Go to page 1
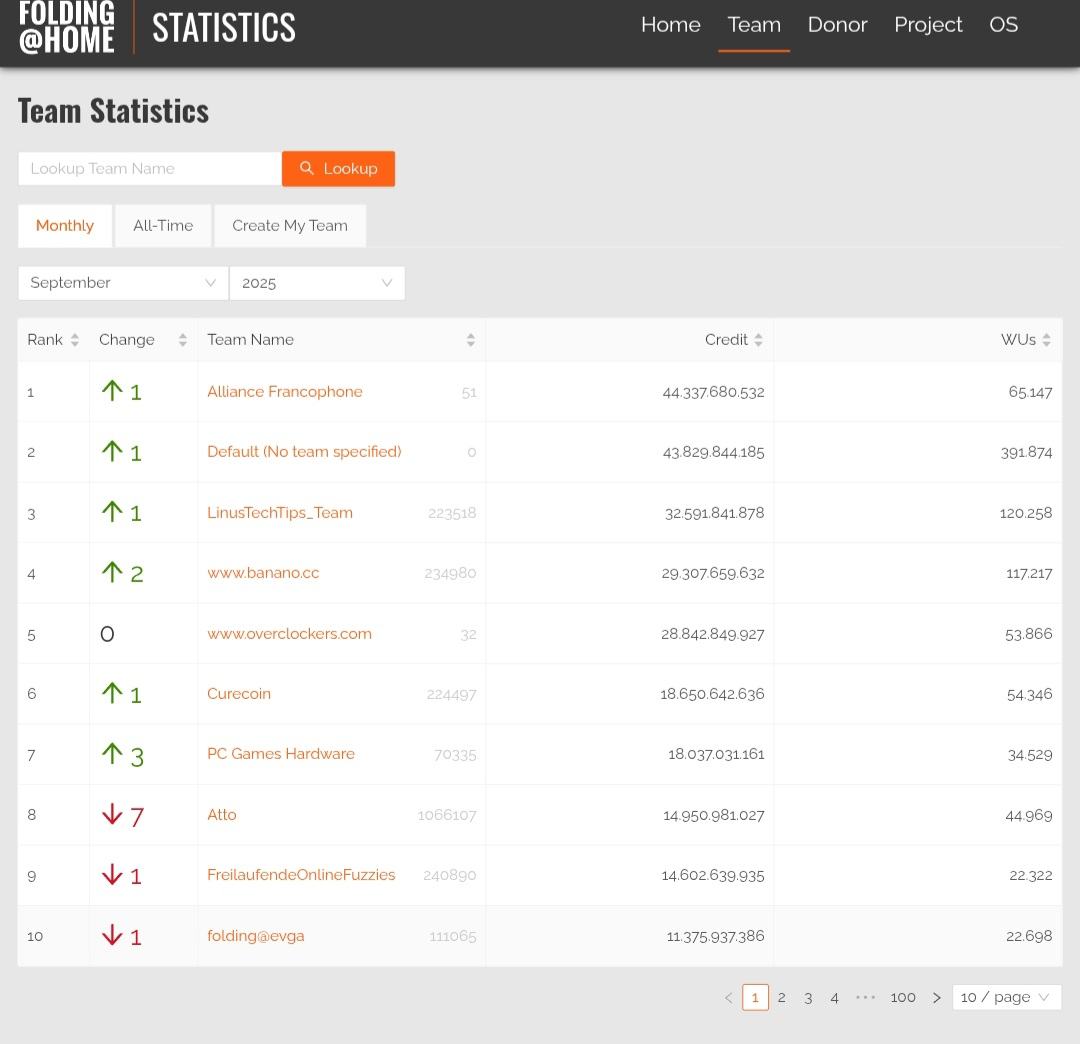The image size is (1080, 1044). click(x=755, y=997)
